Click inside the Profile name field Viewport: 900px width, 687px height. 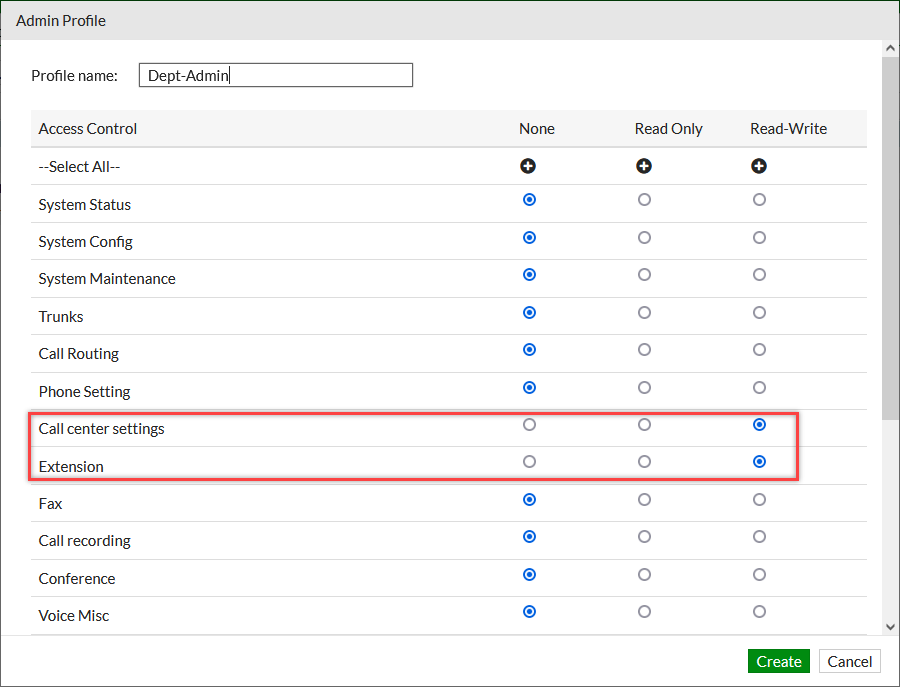tap(275, 74)
